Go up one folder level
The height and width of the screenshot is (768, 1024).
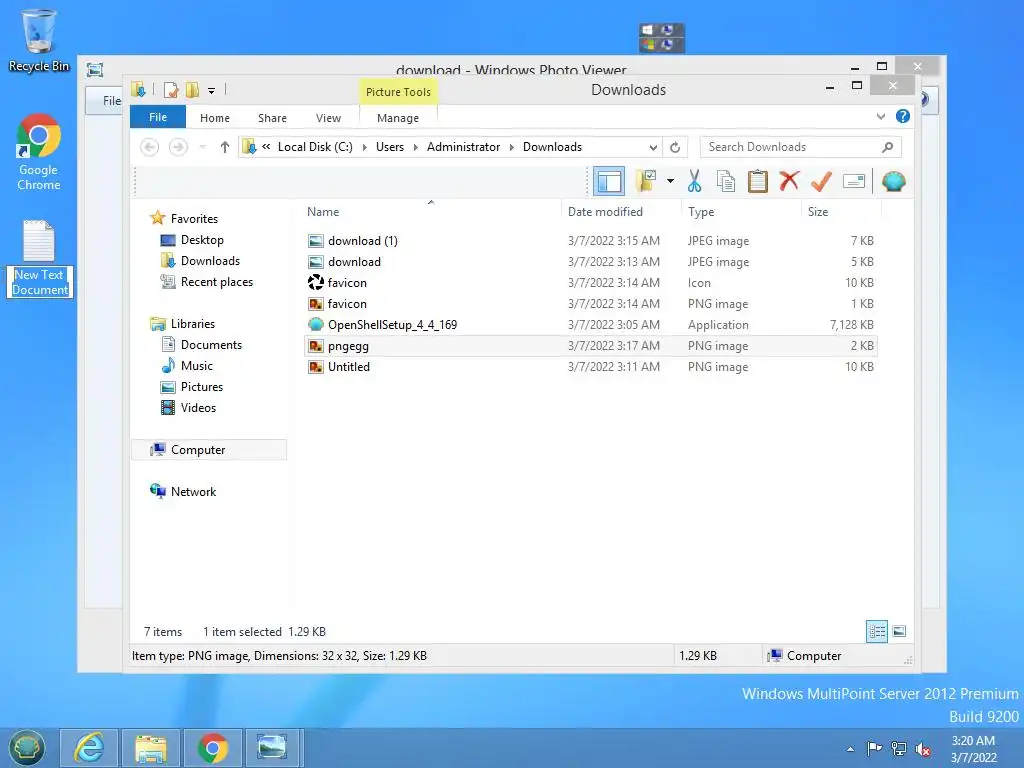click(225, 147)
